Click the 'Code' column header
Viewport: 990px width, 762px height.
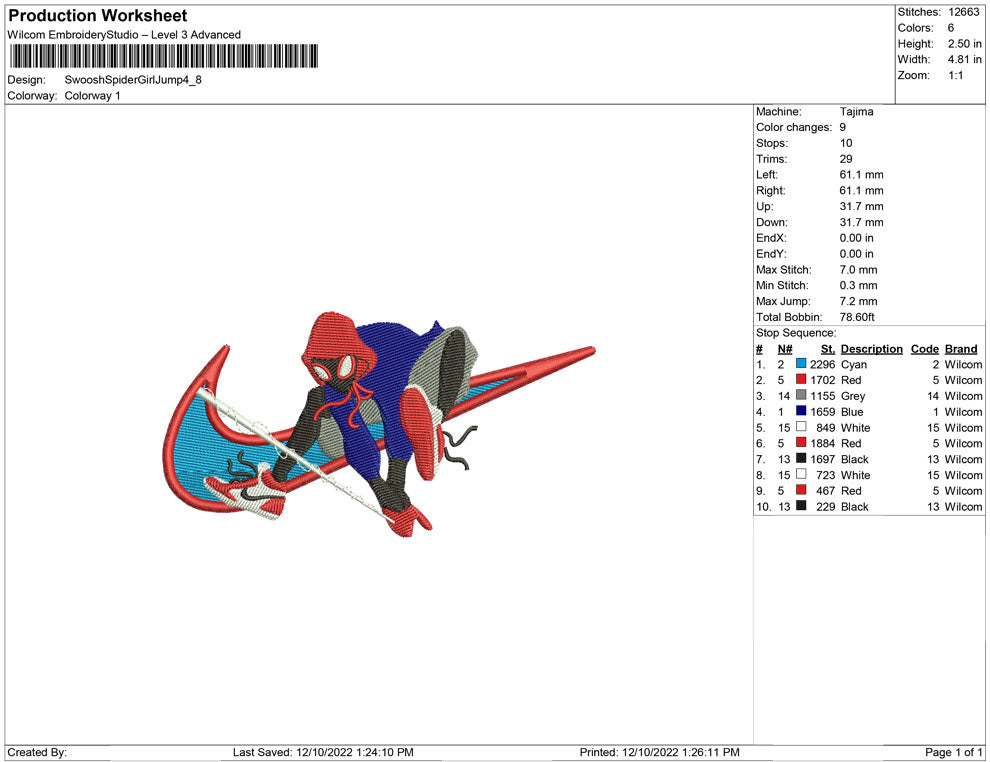pos(925,349)
